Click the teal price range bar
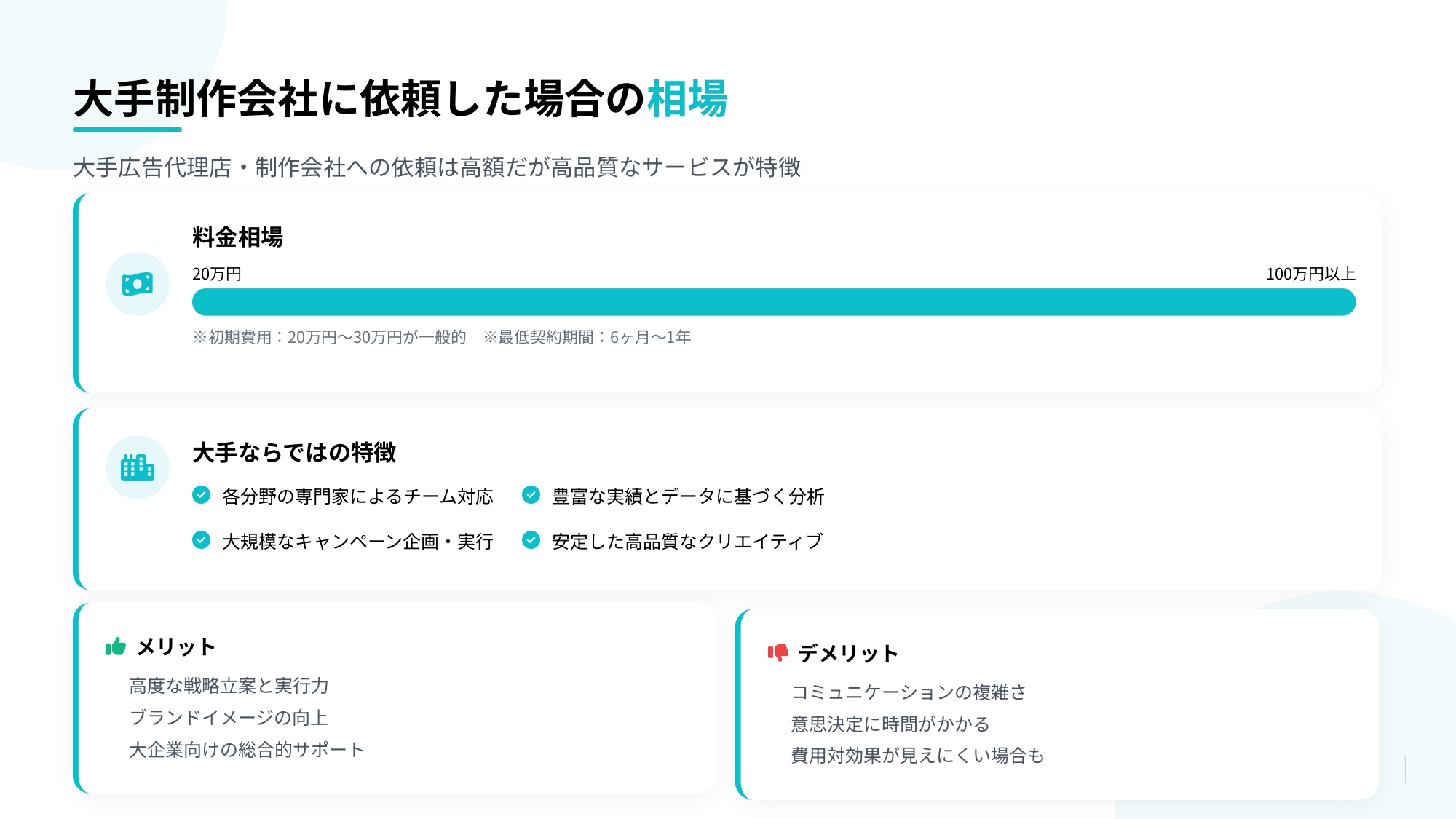This screenshot has width=1456, height=819. (774, 302)
